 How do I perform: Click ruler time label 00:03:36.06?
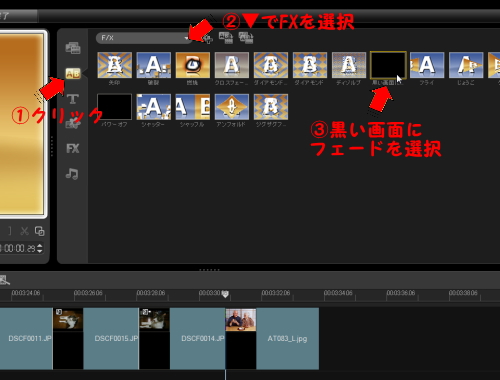(x=401, y=293)
